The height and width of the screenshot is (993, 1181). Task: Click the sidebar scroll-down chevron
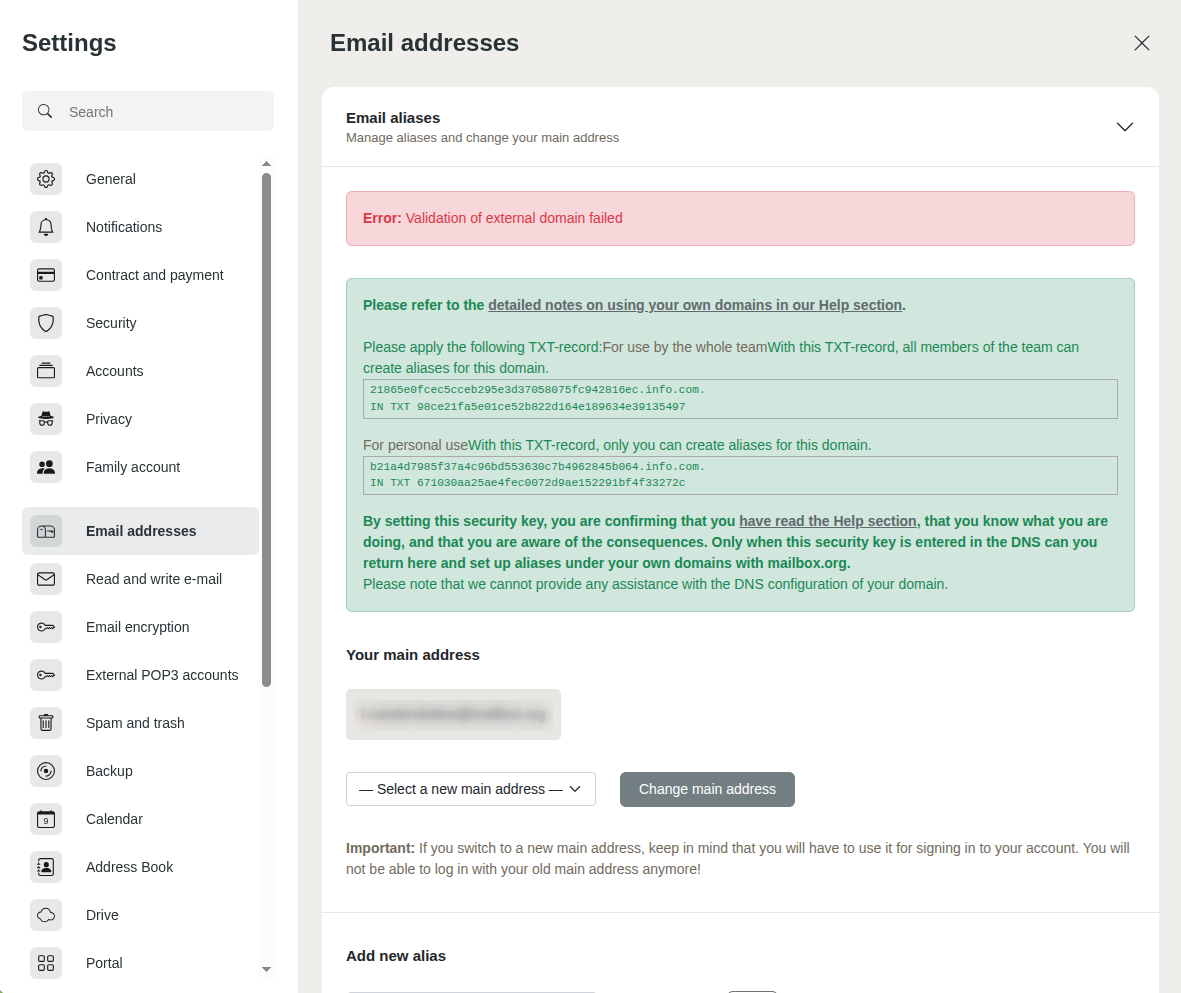tap(266, 970)
